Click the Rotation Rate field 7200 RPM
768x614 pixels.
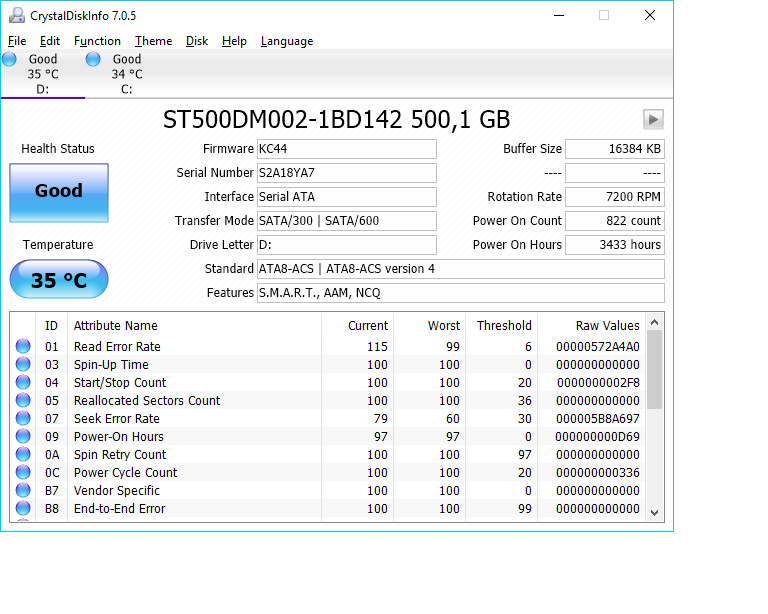pyautogui.click(x=615, y=197)
